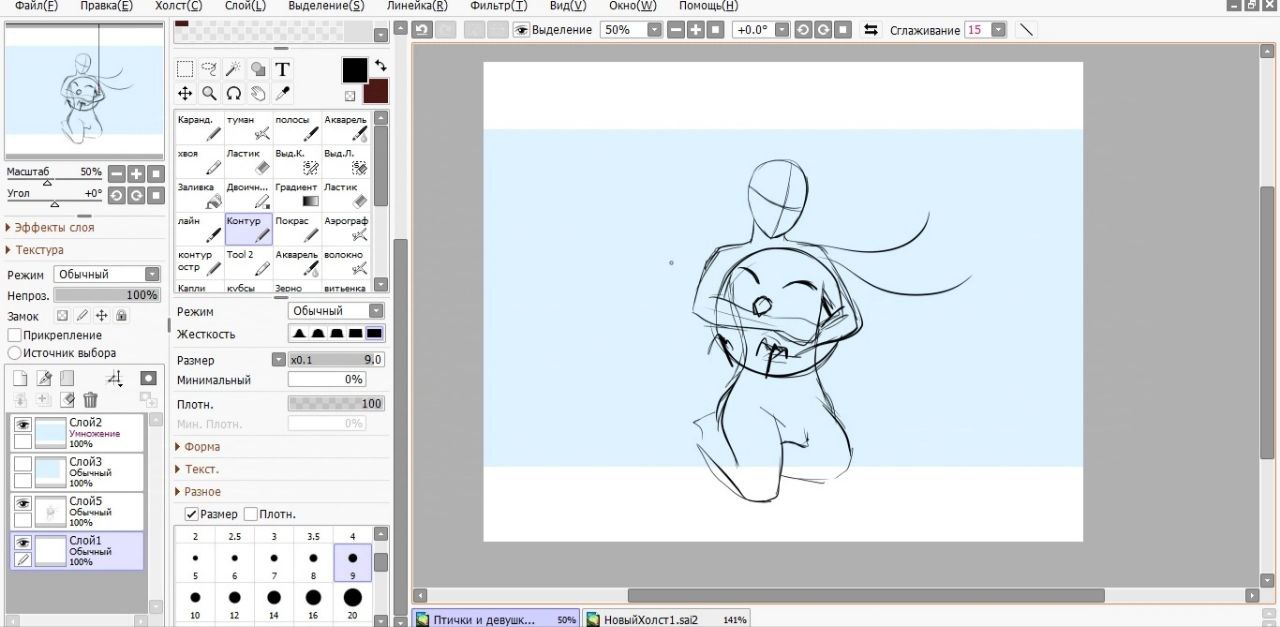Viewport: 1280px width, 627px height.
Task: Expand the Эффекты слоя section
Action: (x=50, y=228)
